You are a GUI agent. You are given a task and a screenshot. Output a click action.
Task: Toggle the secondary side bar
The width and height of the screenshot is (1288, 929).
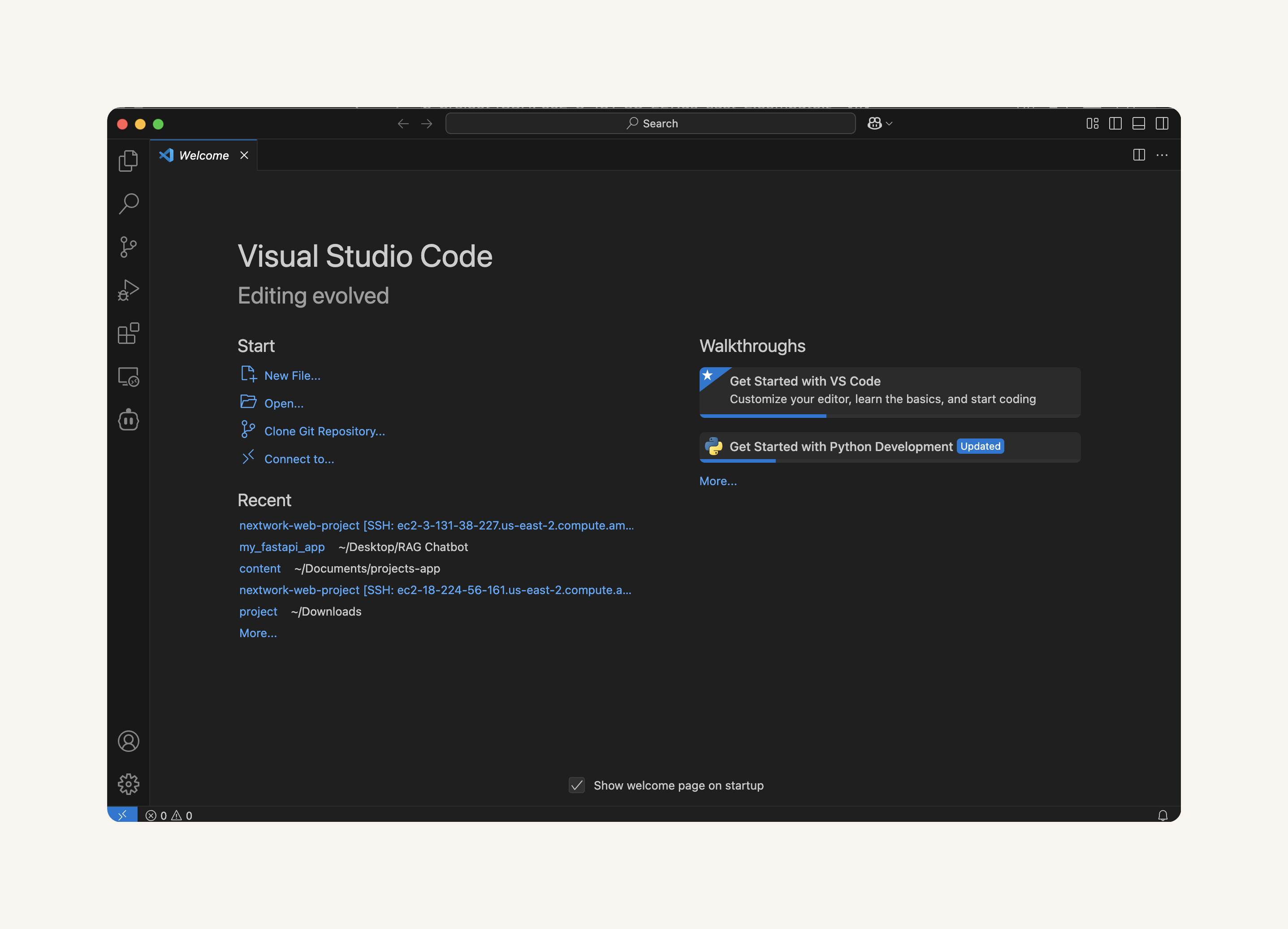click(1162, 123)
